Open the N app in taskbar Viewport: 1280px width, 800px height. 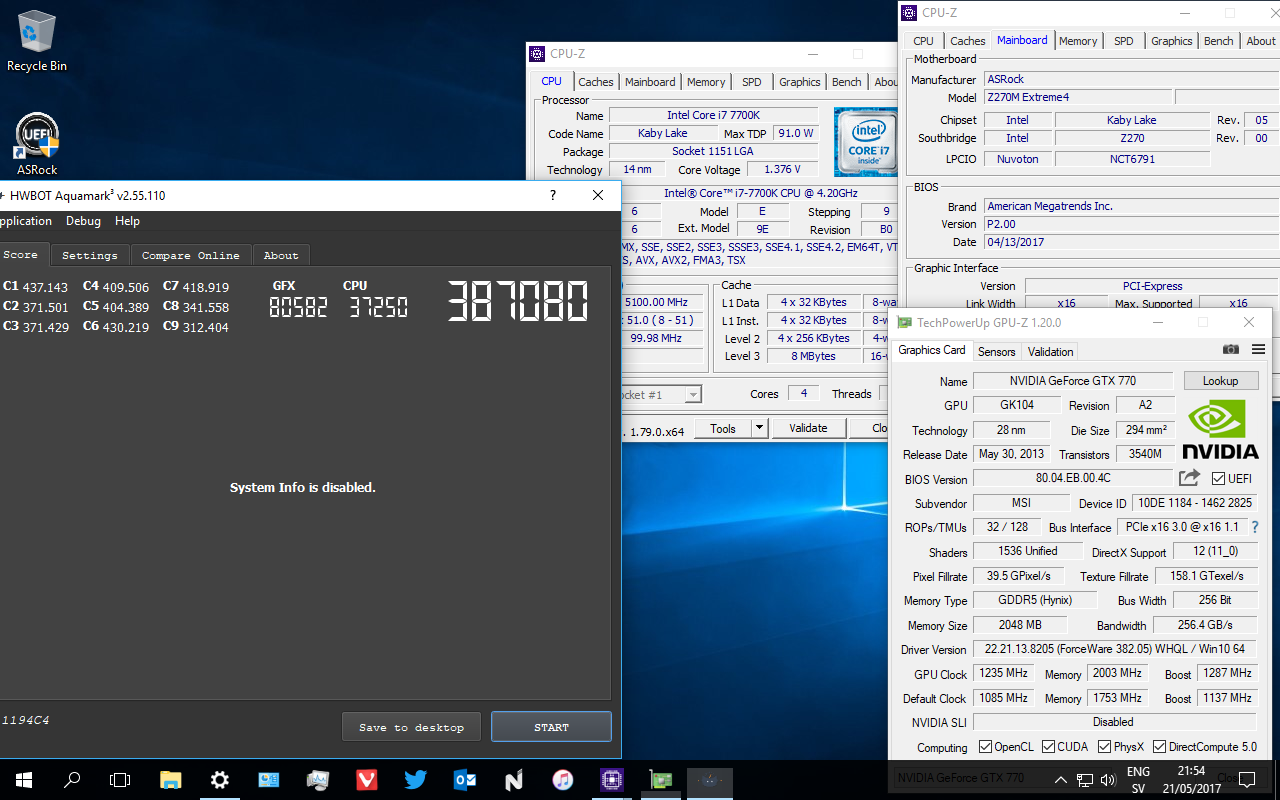(x=514, y=780)
